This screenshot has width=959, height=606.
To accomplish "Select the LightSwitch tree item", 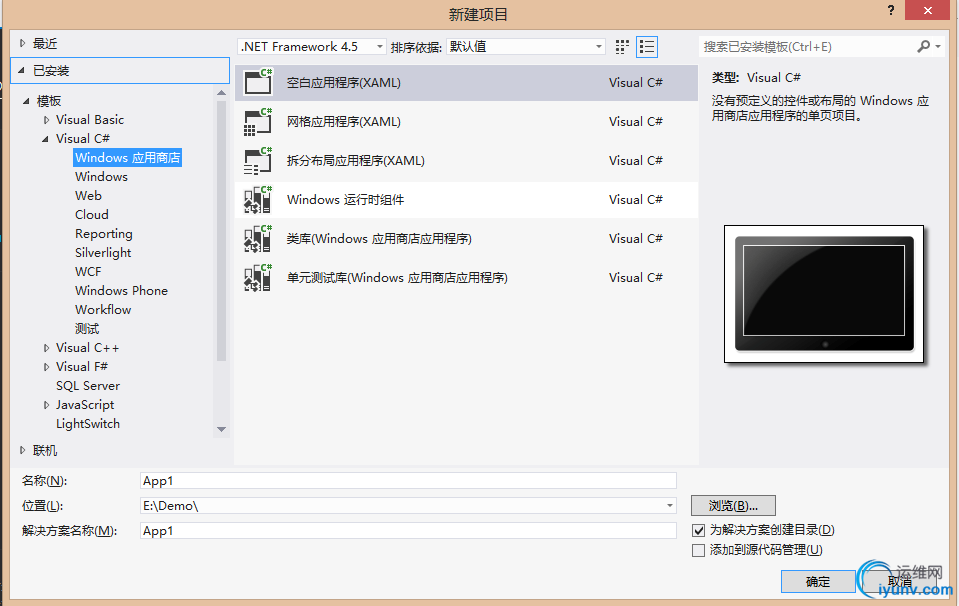I will pos(88,424).
